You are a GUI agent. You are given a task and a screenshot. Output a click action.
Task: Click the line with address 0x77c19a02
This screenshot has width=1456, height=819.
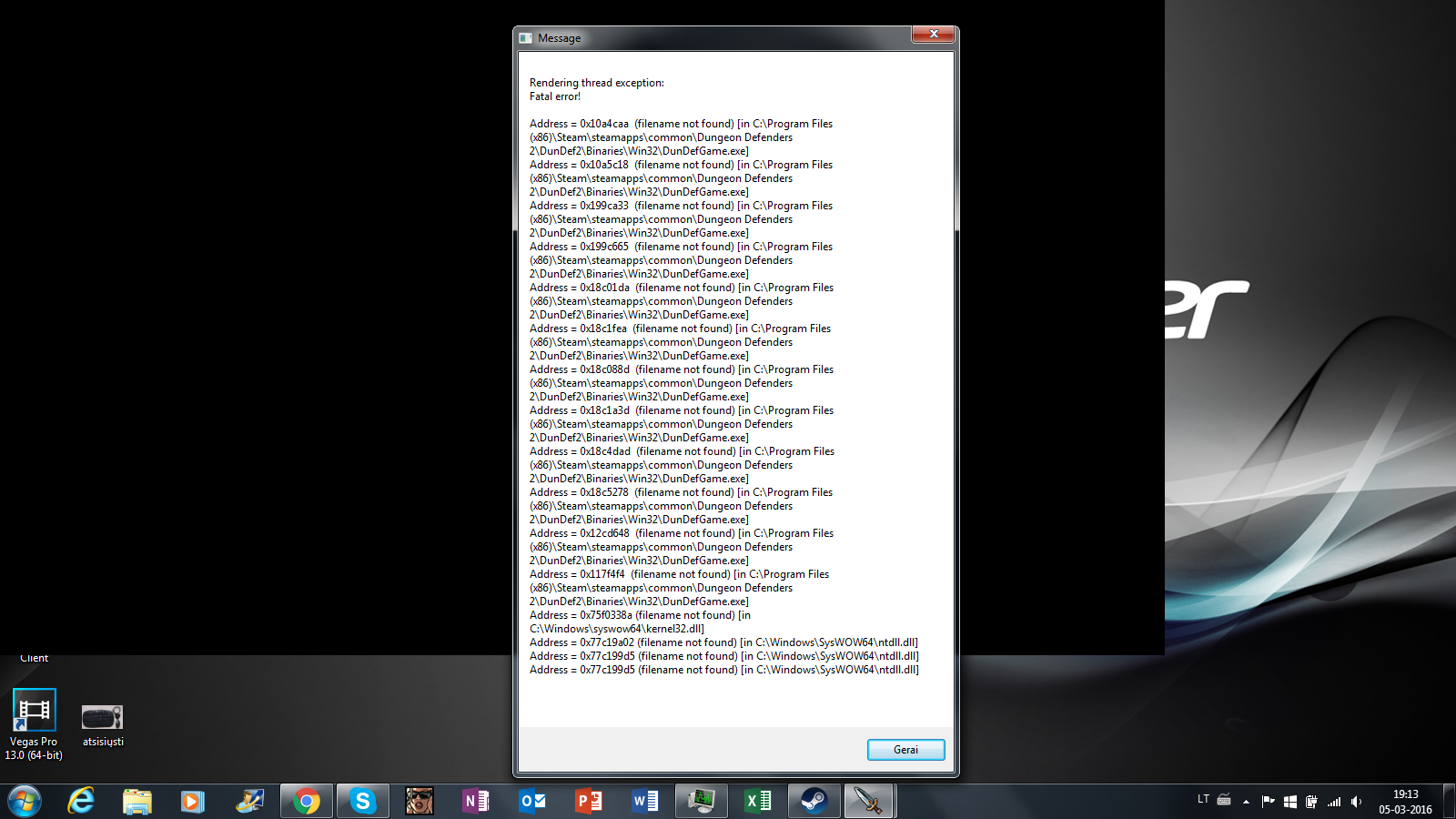point(723,642)
